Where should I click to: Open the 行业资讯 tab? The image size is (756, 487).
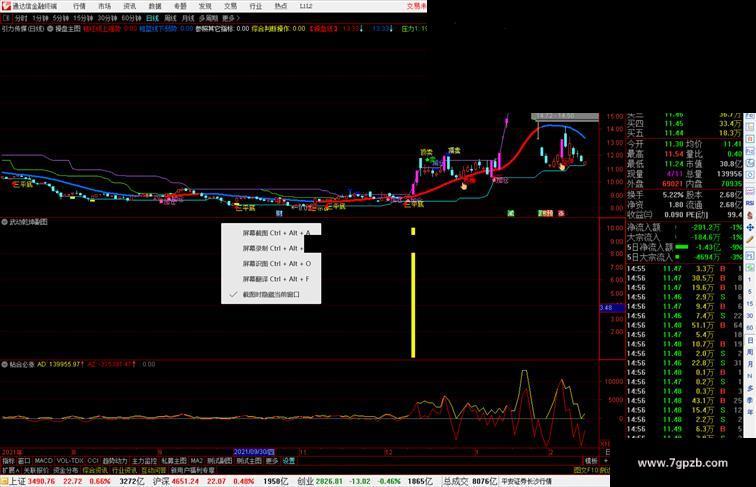[x=124, y=470]
